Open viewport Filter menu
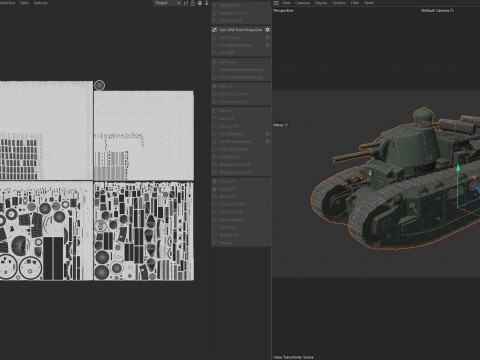Image resolution: width=480 pixels, height=360 pixels. 355,3
